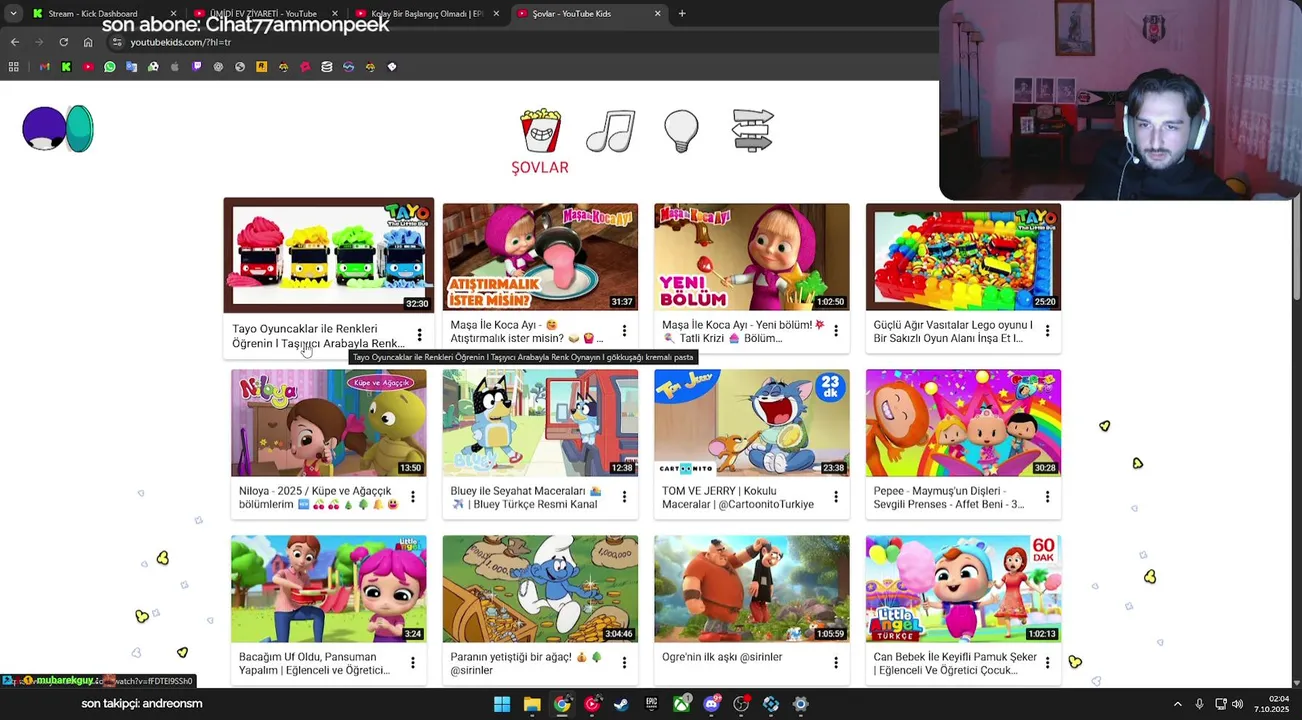Open Windows Start menu
The width and height of the screenshot is (1302, 720).
point(502,704)
